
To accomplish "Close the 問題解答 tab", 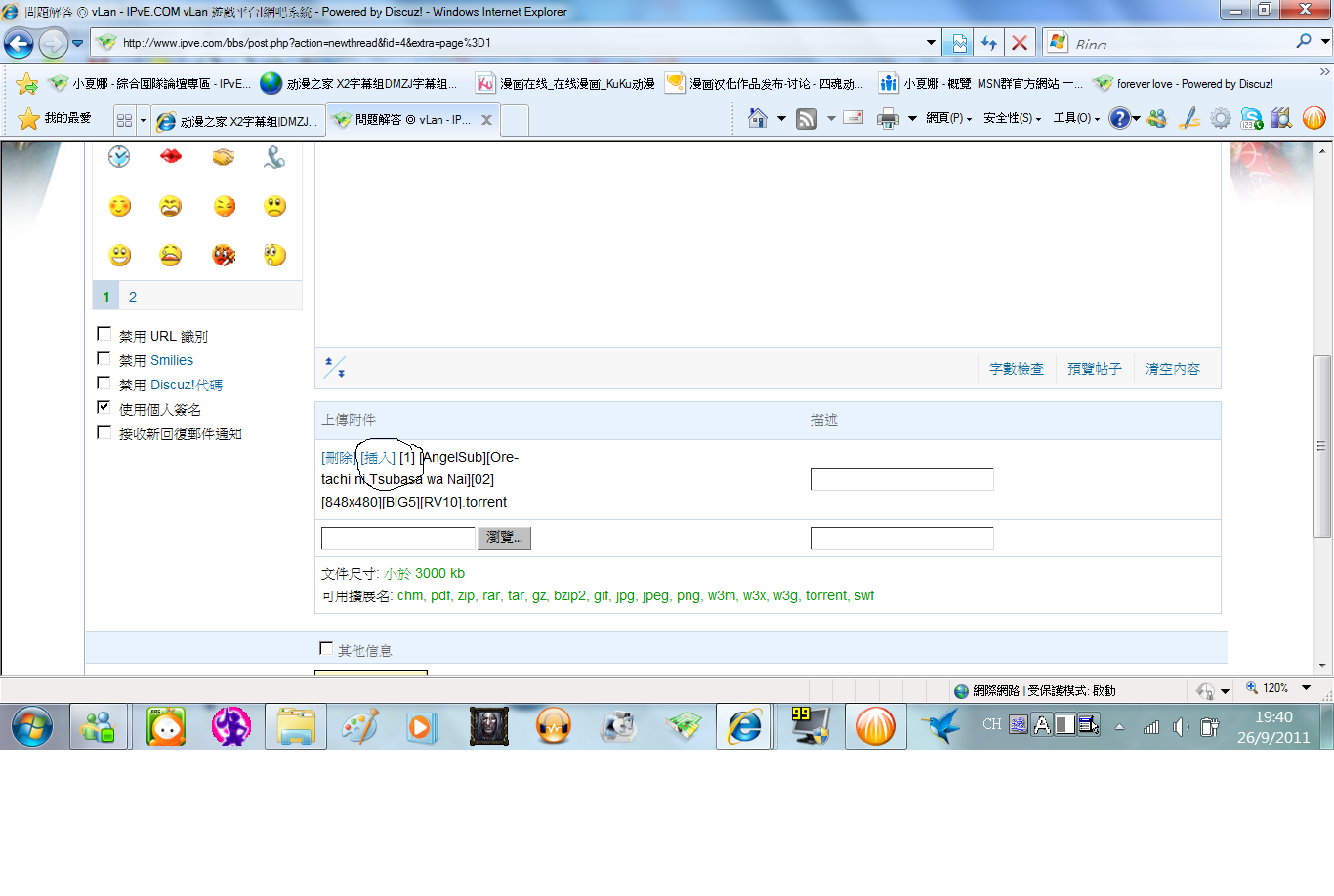I will tap(486, 120).
